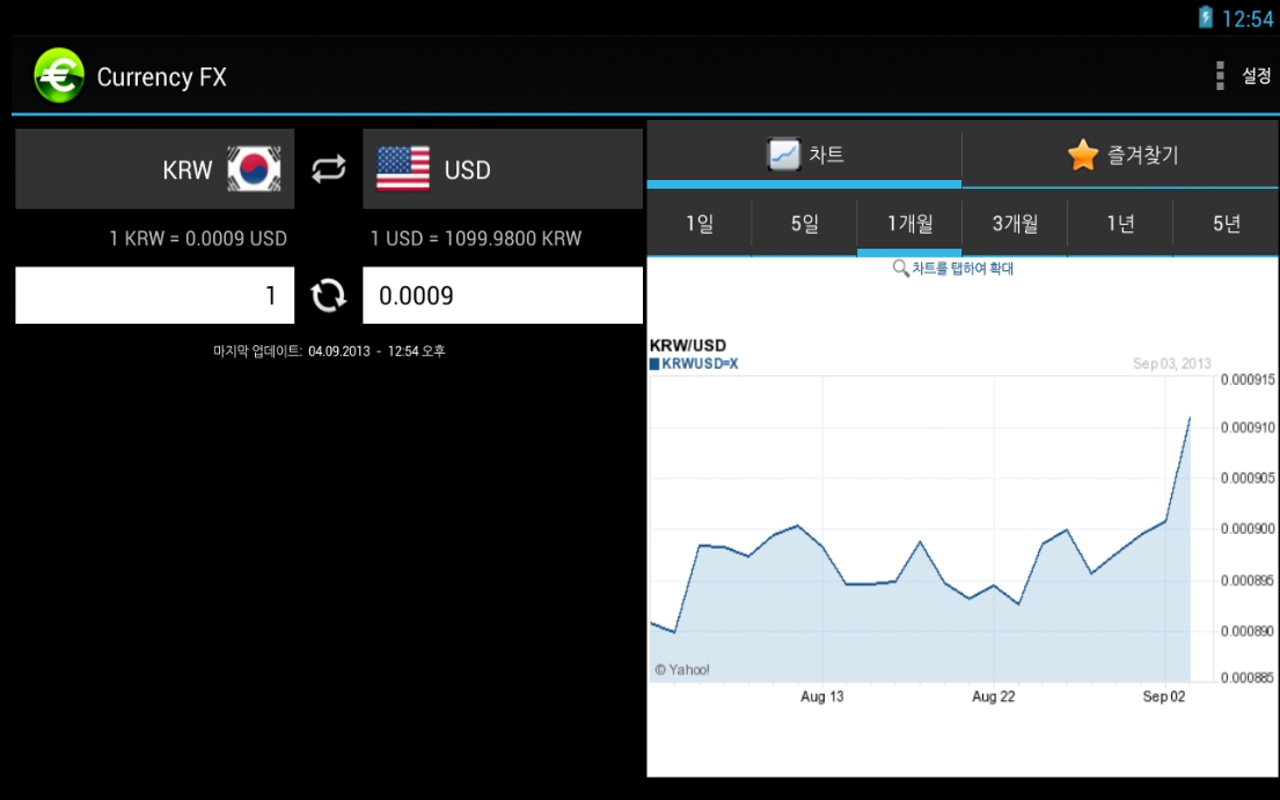This screenshot has height=800, width=1280.
Task: Tap the Currency FX euro app icon
Action: 59,76
